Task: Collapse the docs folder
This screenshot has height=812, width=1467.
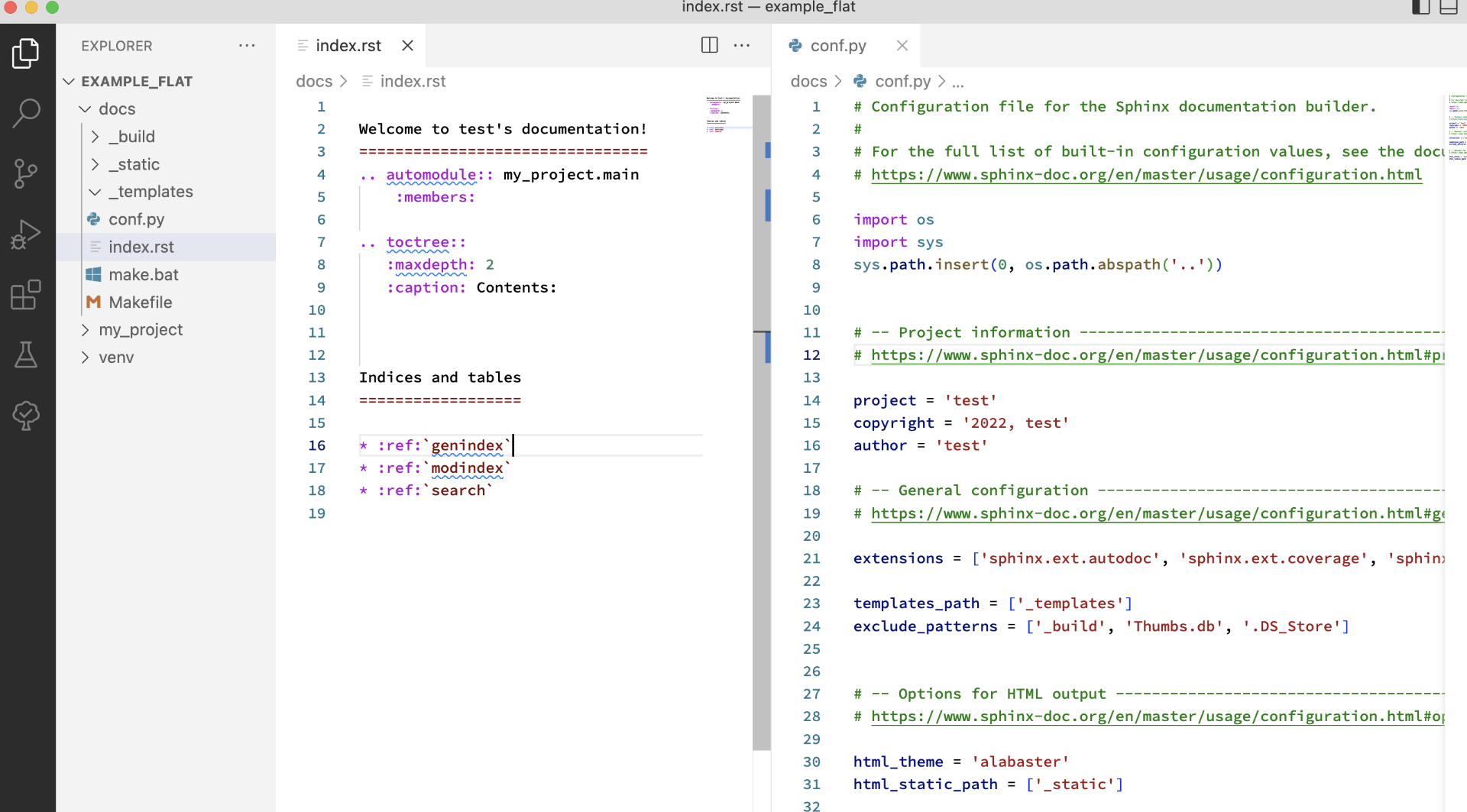Action: pos(86,109)
